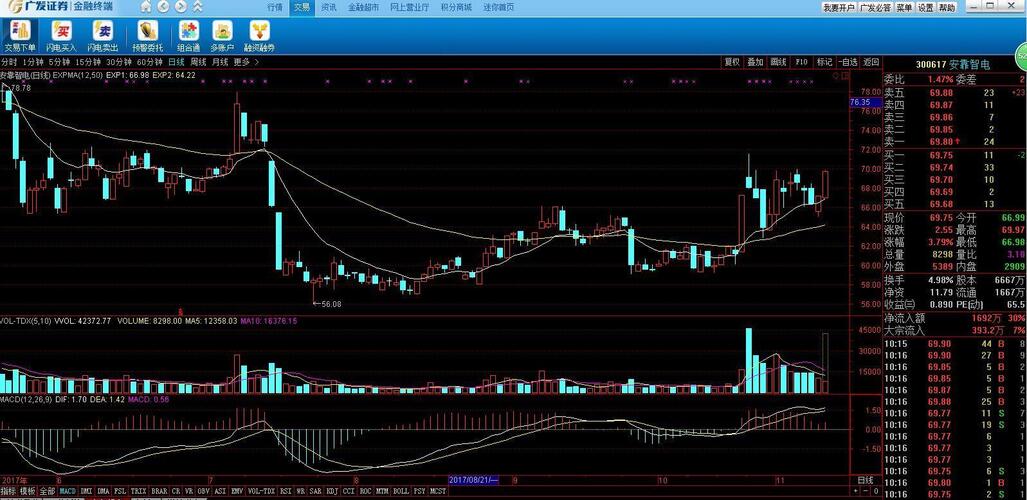Select the 1分钟 chart period
The image size is (1027, 500).
click(33, 62)
